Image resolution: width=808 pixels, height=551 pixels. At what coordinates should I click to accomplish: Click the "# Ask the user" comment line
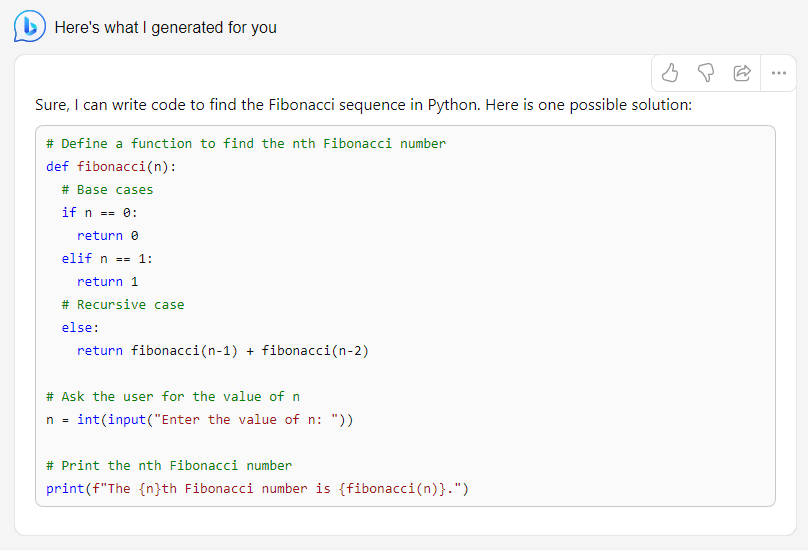pyautogui.click(x=173, y=397)
